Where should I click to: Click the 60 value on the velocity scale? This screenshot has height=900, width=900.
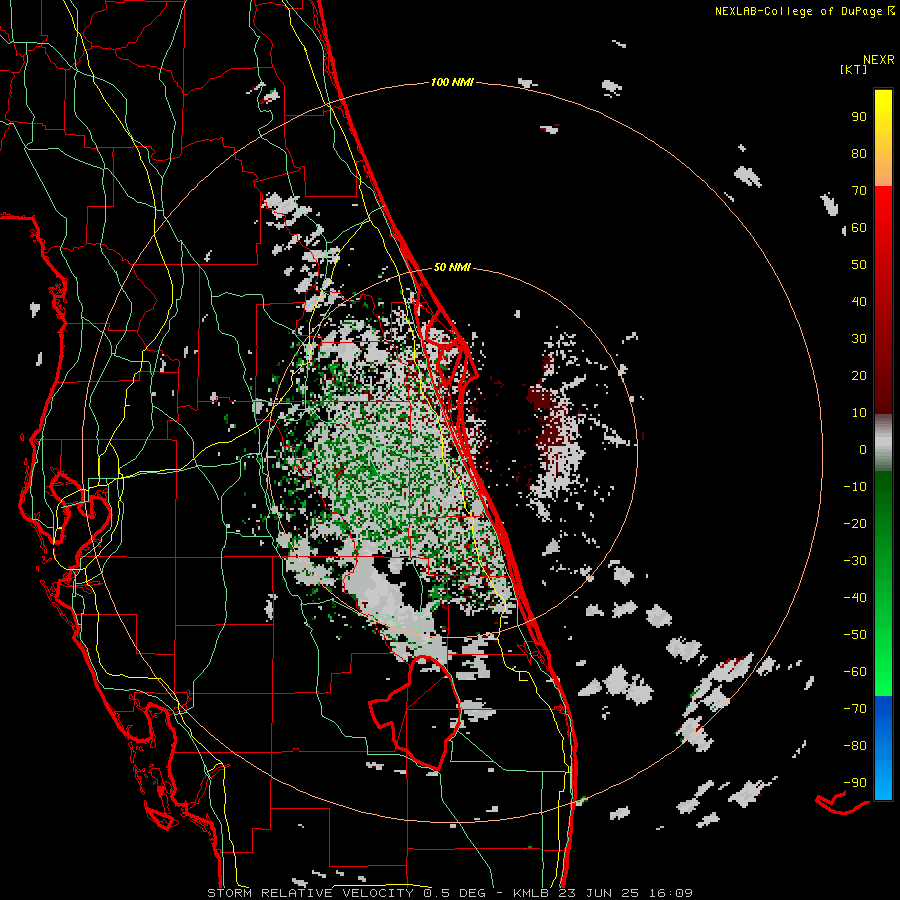[x=859, y=227]
